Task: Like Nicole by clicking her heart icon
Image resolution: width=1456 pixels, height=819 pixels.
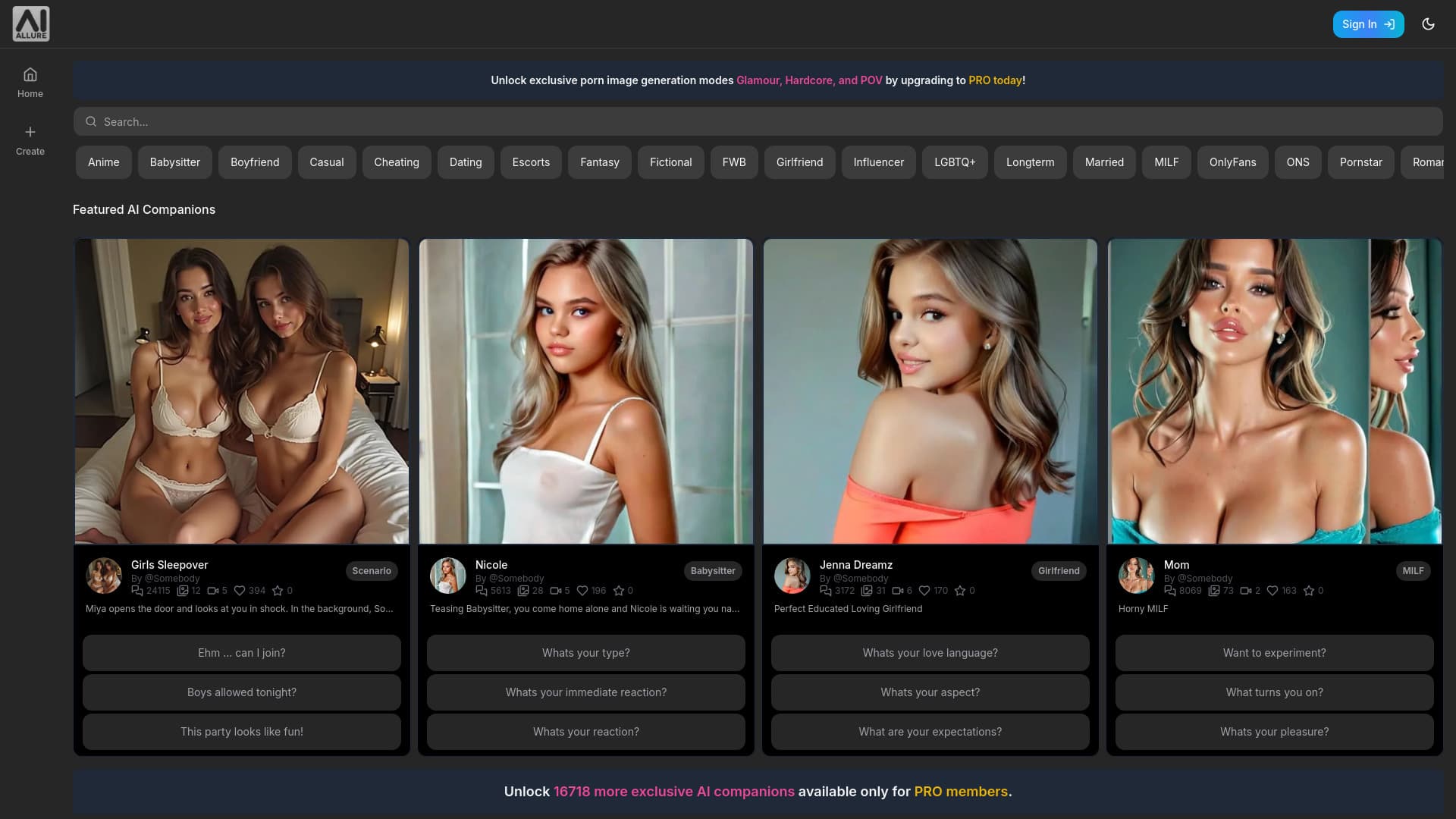Action: pyautogui.click(x=582, y=590)
